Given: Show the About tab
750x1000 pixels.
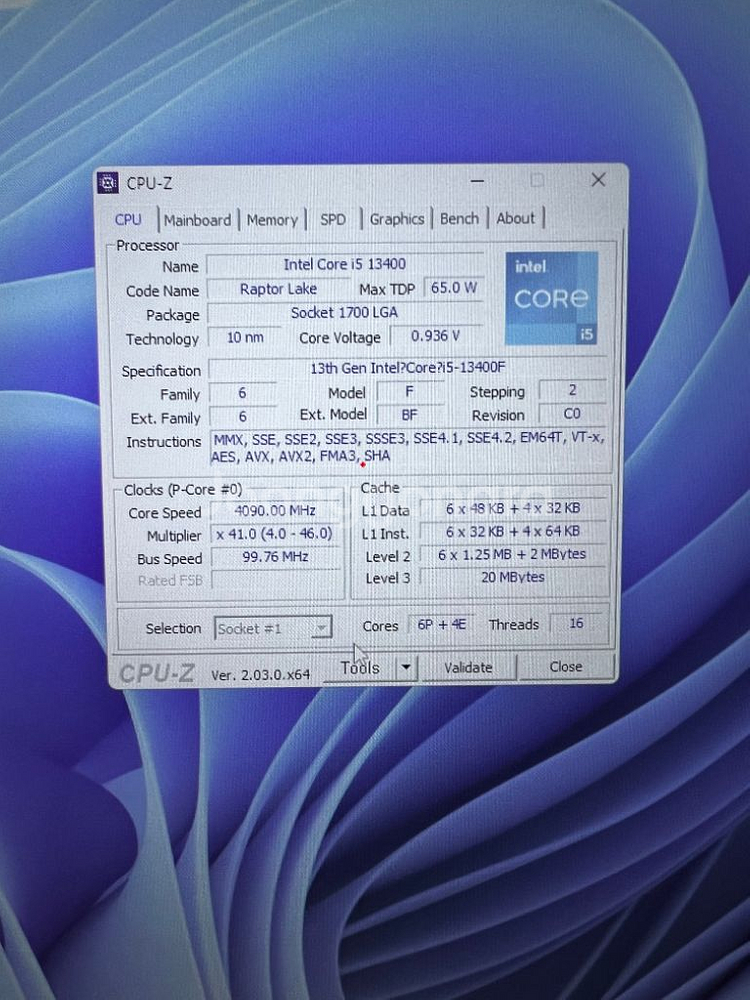Looking at the screenshot, I should (515, 218).
